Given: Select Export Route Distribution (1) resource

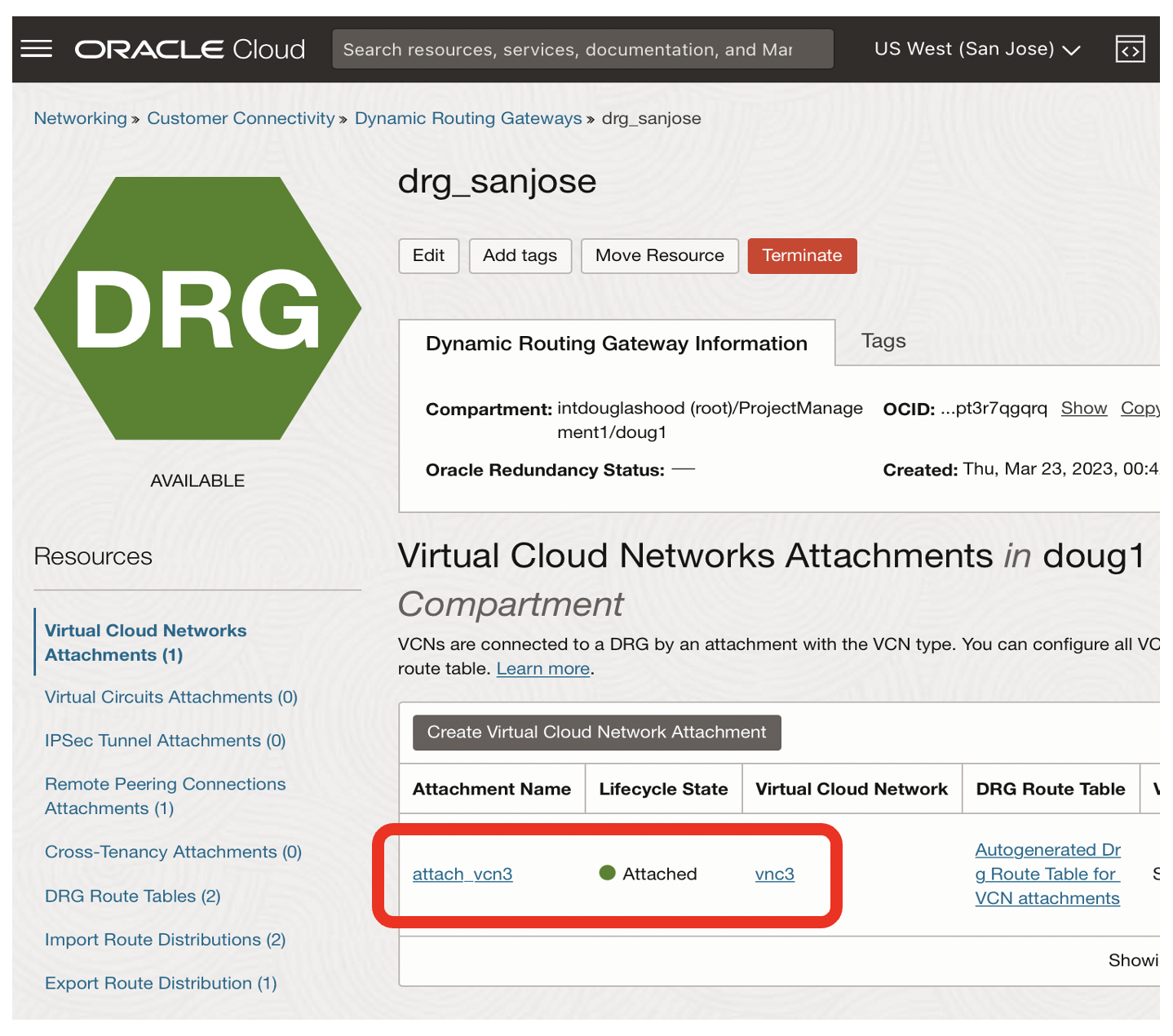Looking at the screenshot, I should coord(162,984).
